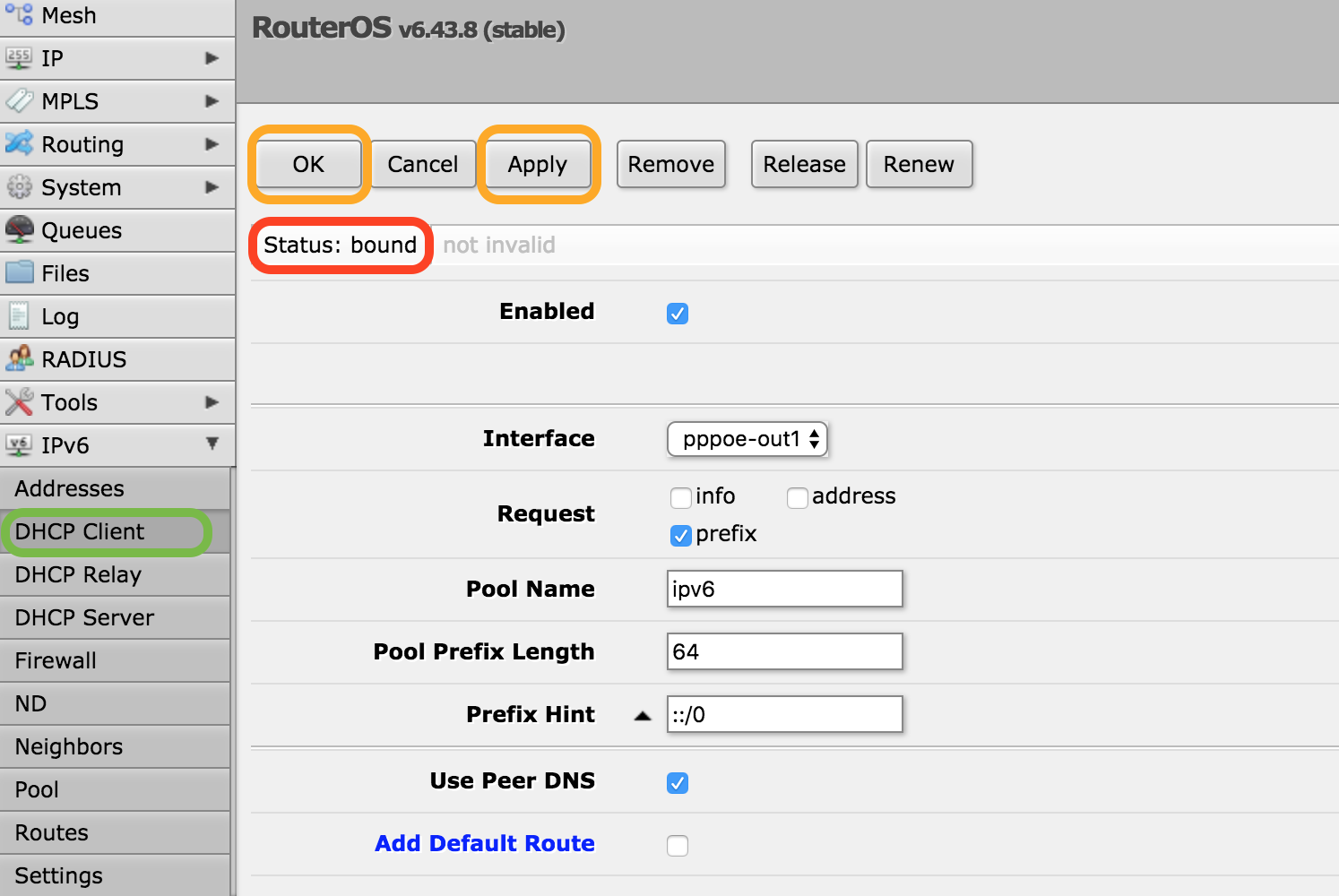Image resolution: width=1339 pixels, height=896 pixels.
Task: Expand the Routing submenu arrow
Action: (212, 144)
